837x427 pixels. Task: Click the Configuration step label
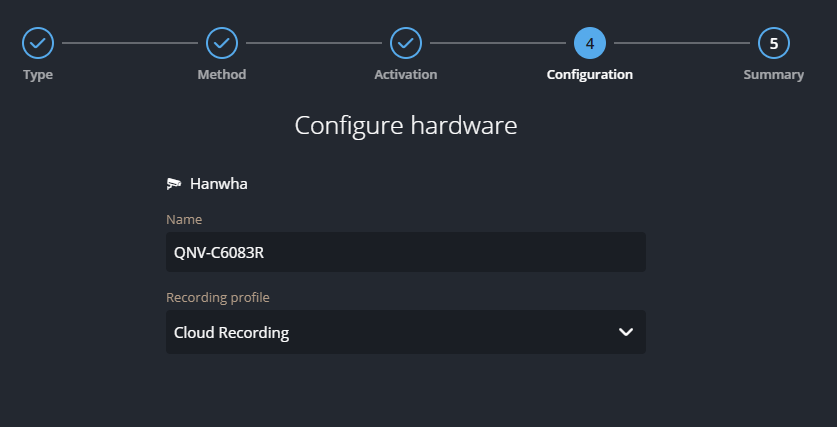pyautogui.click(x=589, y=75)
